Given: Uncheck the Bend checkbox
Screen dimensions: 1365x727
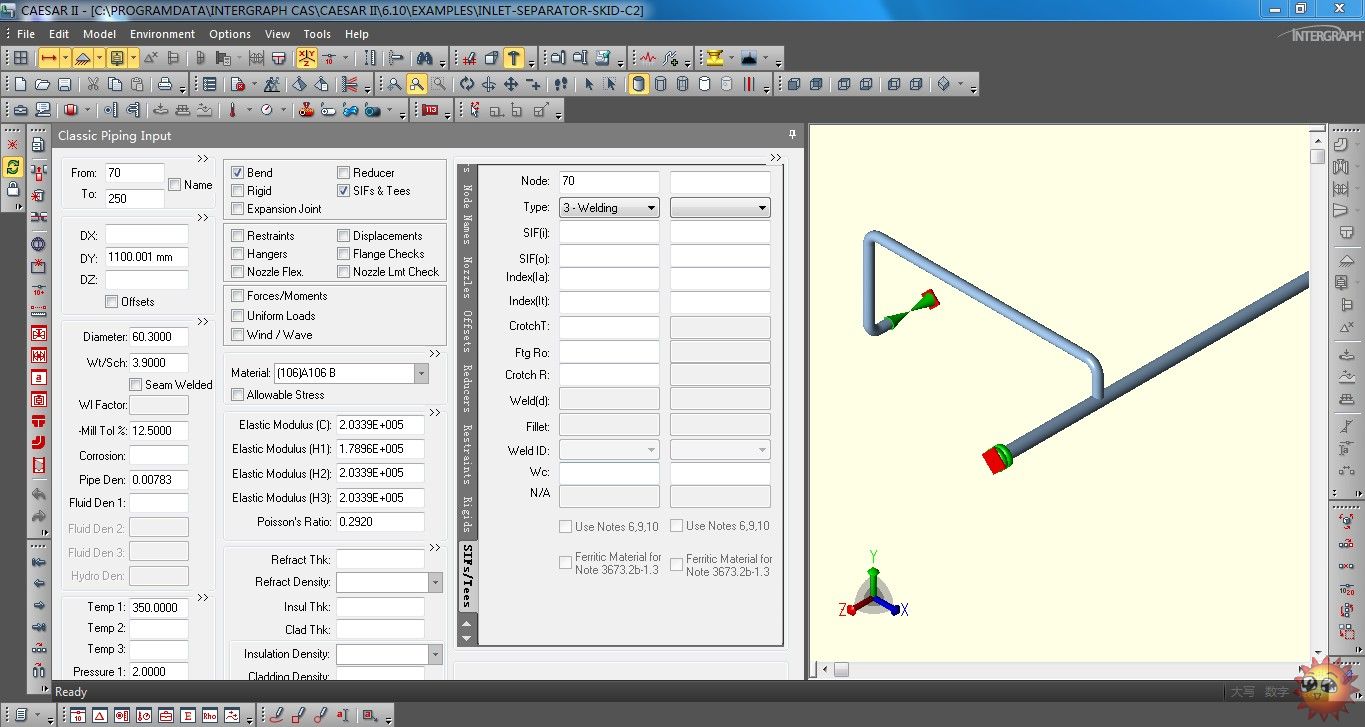Looking at the screenshot, I should click(x=238, y=173).
